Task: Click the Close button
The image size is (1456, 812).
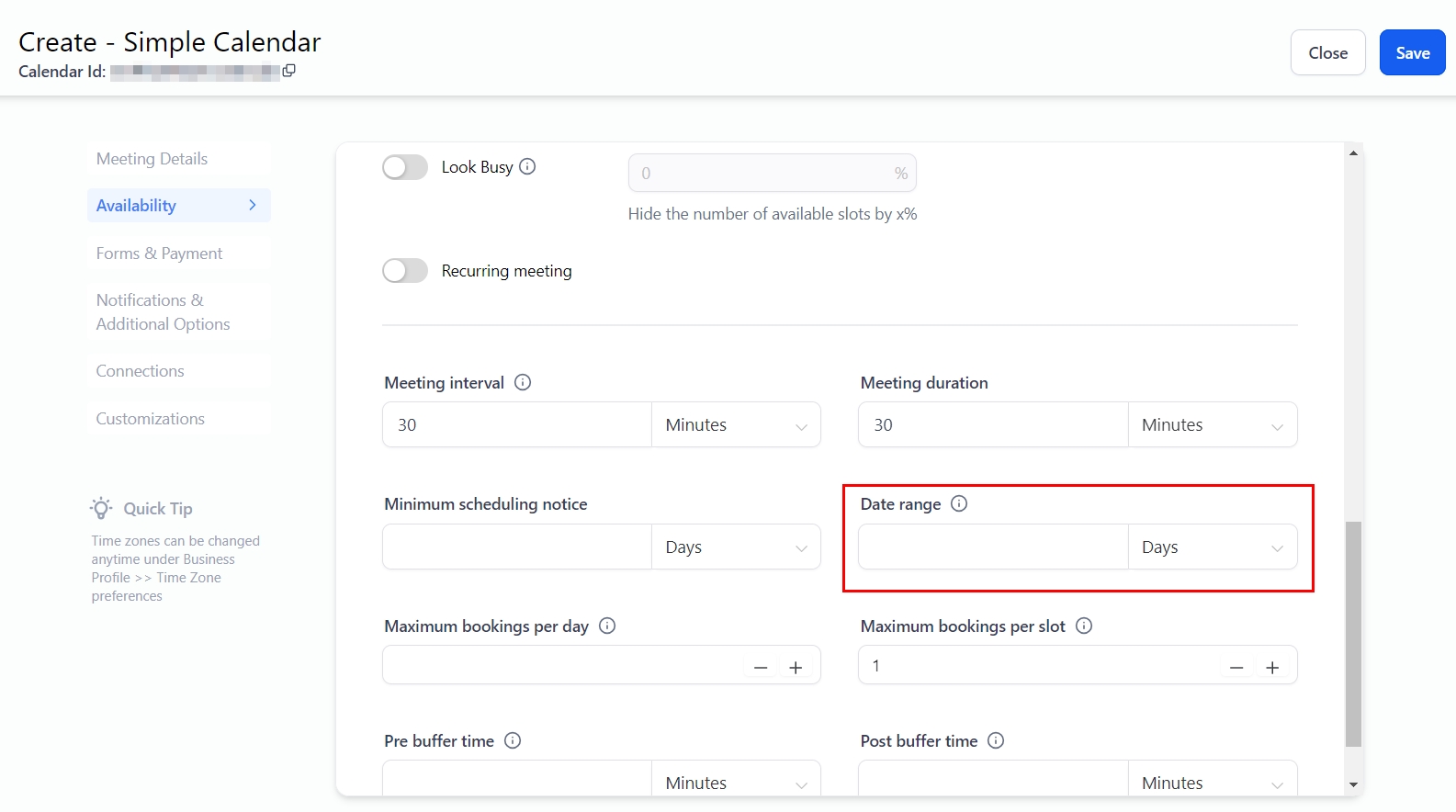Action: click(1327, 53)
